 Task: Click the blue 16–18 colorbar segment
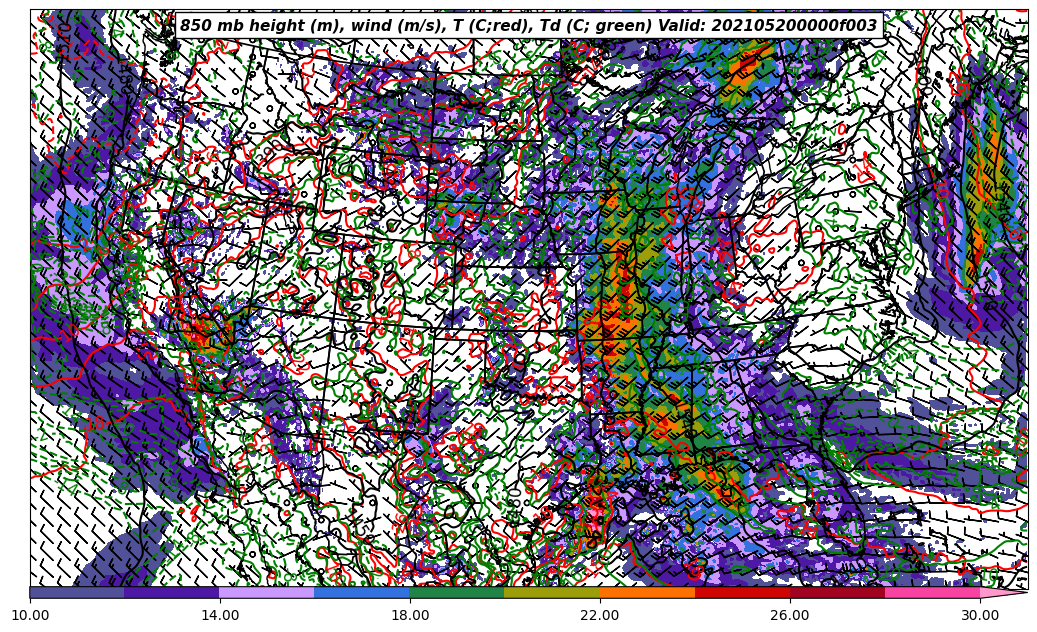362,592
